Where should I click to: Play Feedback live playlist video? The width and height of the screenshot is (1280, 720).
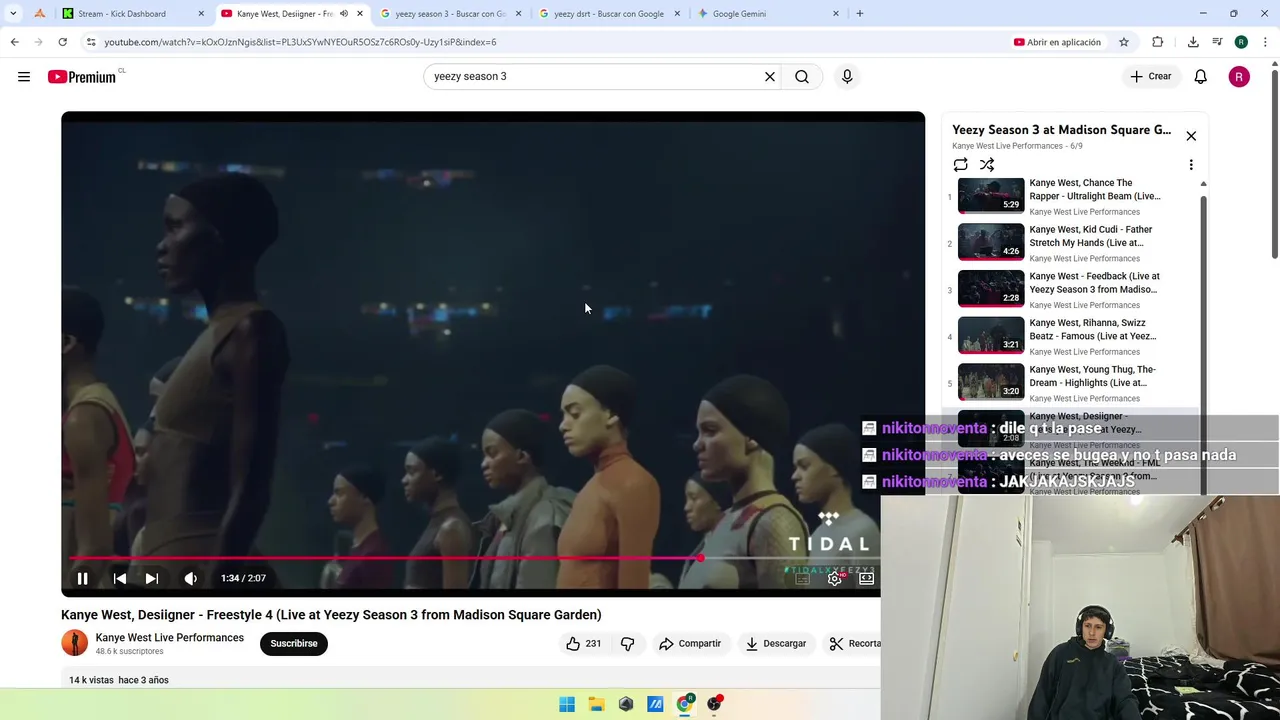click(1072, 290)
